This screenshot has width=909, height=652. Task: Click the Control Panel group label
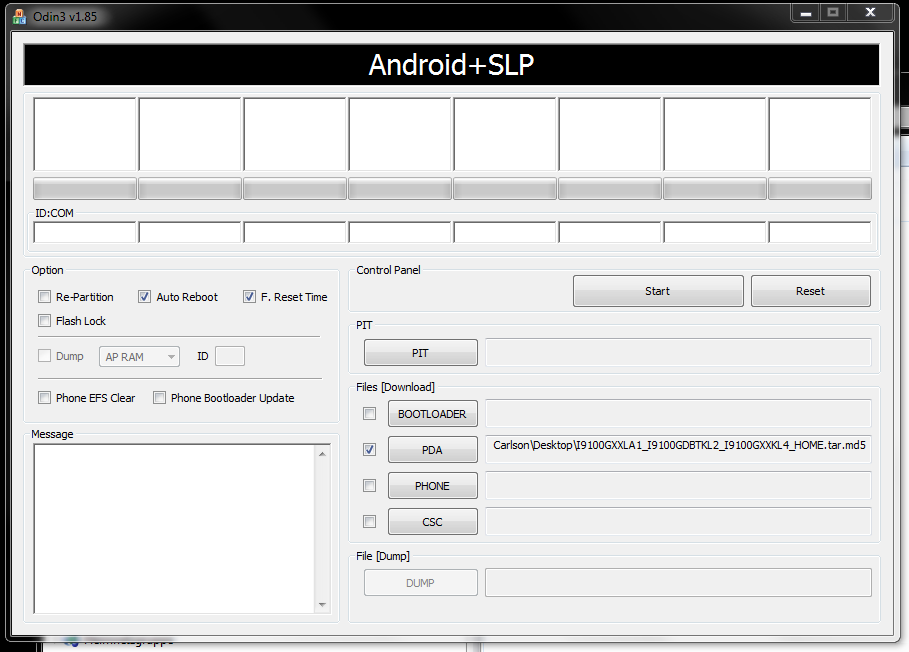coord(388,270)
